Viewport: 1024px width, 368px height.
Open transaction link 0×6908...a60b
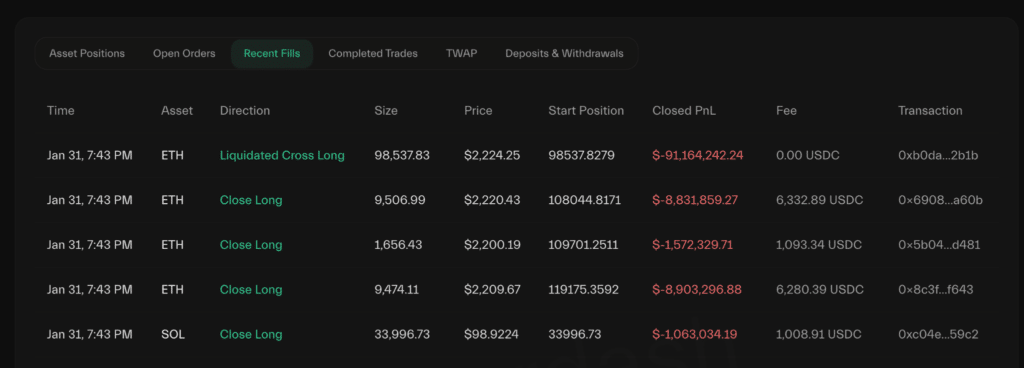940,200
